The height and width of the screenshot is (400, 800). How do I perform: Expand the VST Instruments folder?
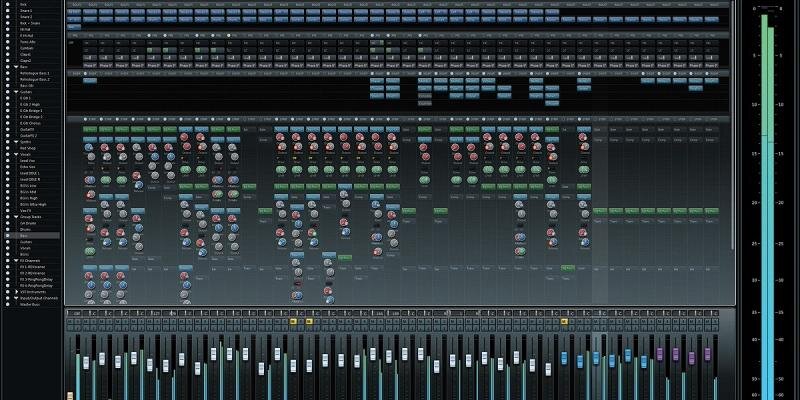pos(16,292)
